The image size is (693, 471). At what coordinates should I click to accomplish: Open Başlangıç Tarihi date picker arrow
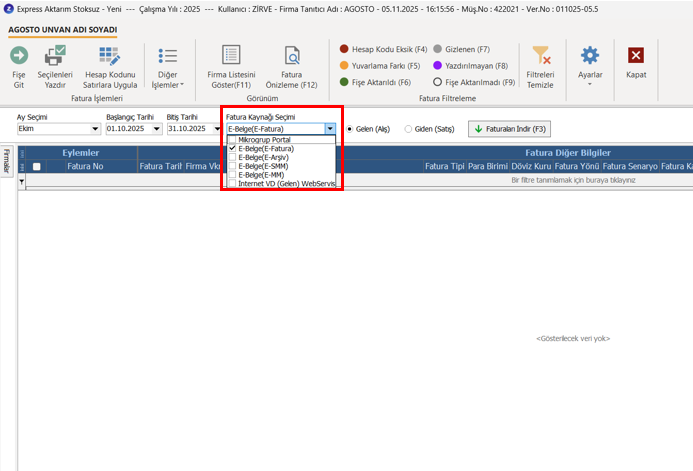[x=156, y=129]
